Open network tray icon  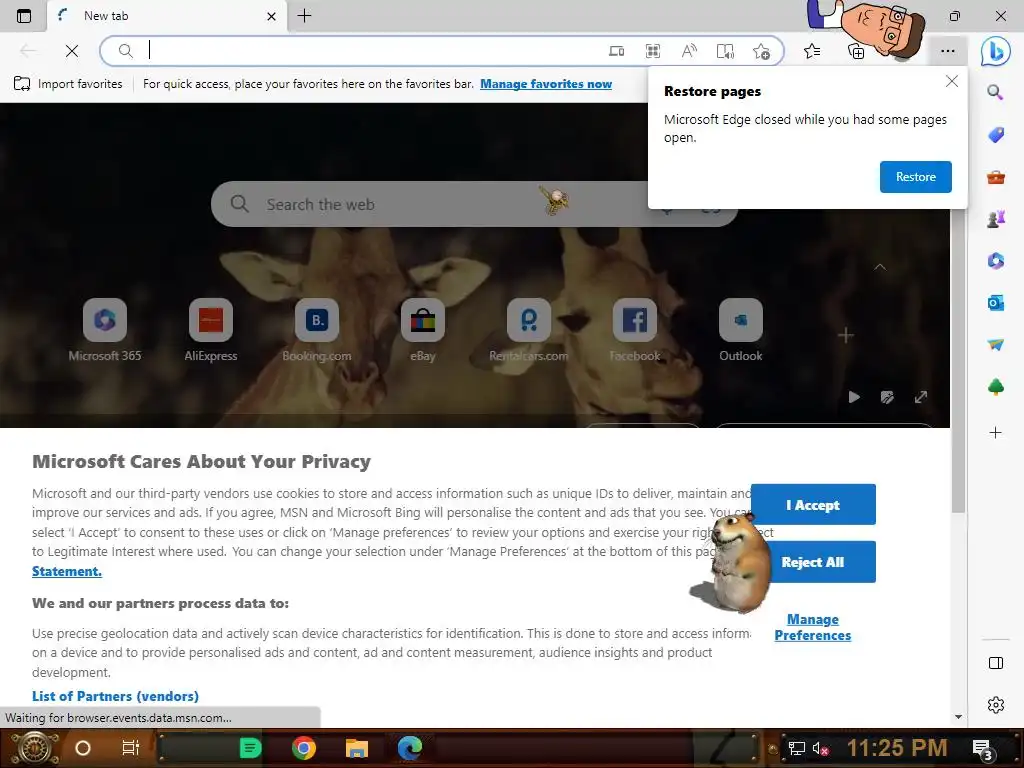(796, 748)
